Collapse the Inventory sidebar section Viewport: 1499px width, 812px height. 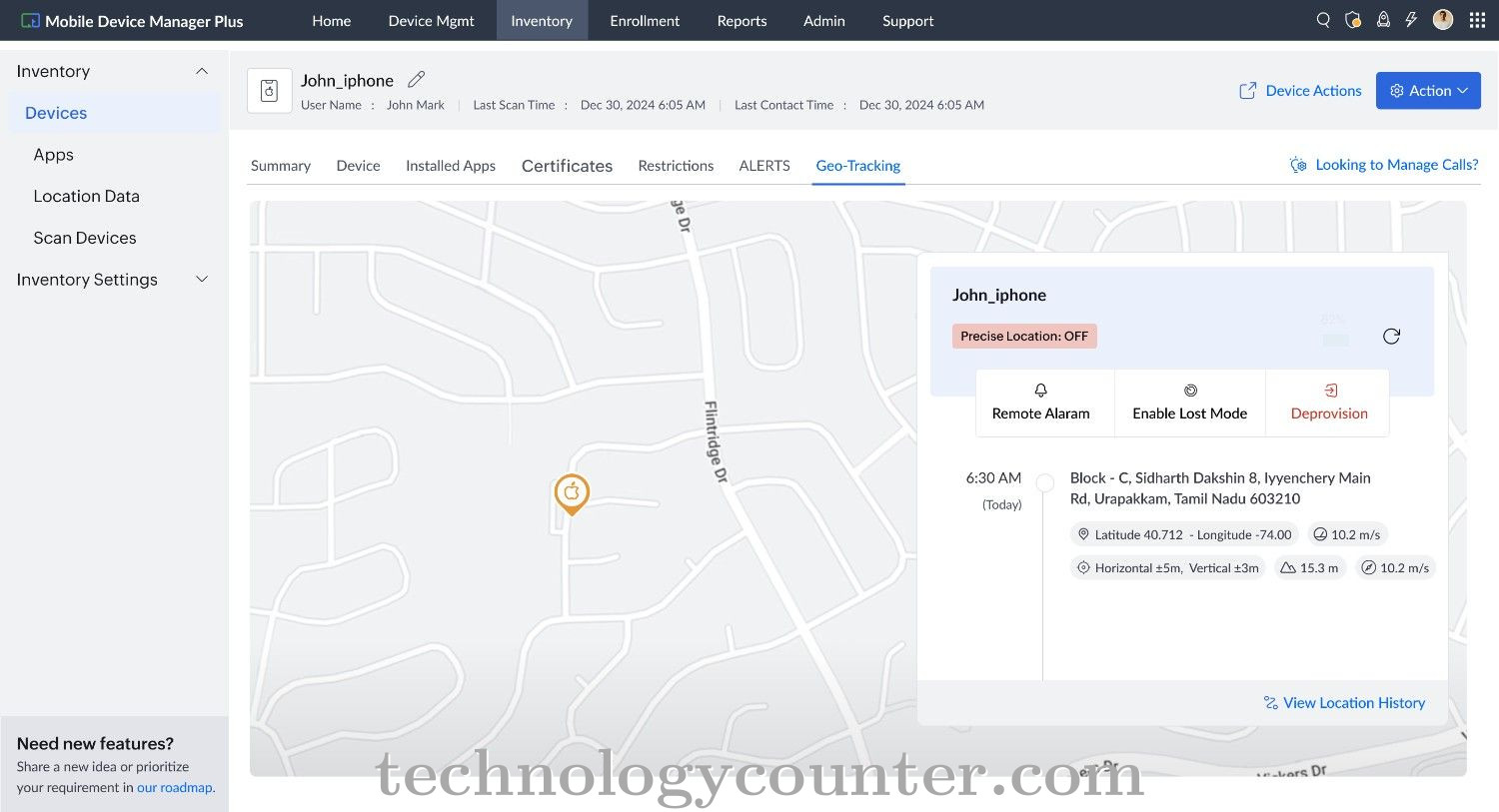point(202,71)
